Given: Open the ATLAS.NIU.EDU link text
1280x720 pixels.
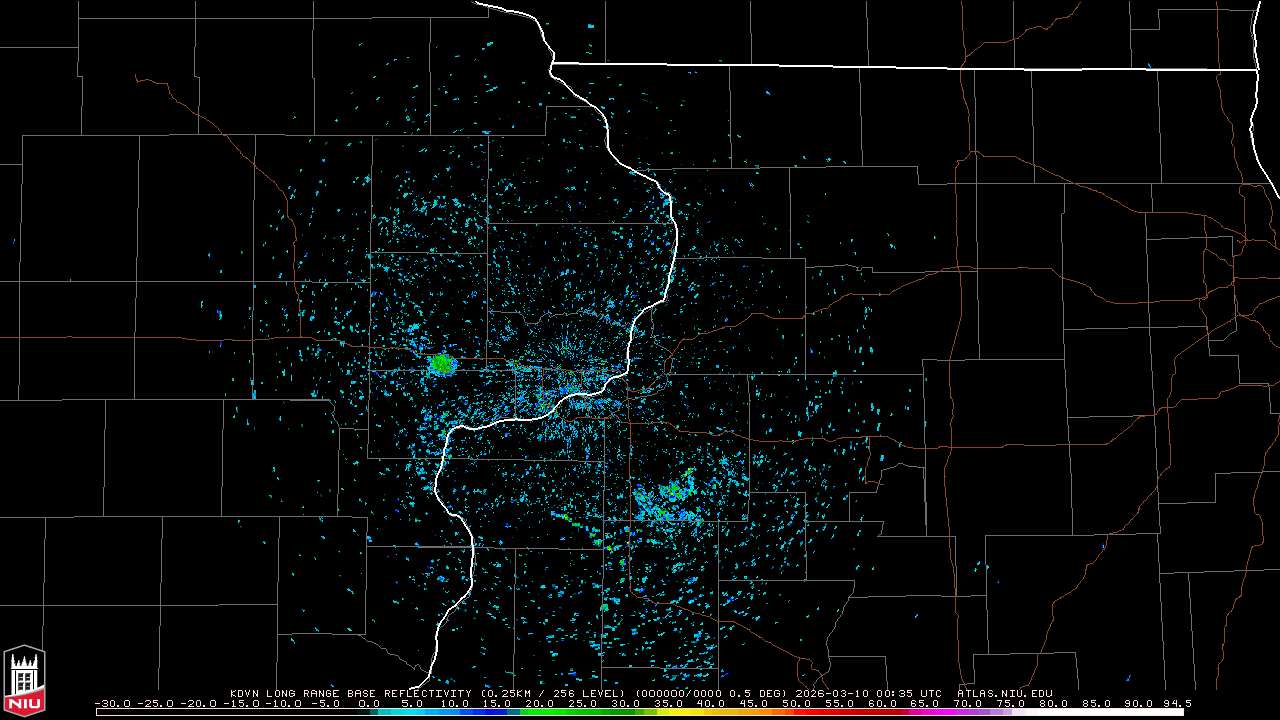Looking at the screenshot, I should [1004, 693].
